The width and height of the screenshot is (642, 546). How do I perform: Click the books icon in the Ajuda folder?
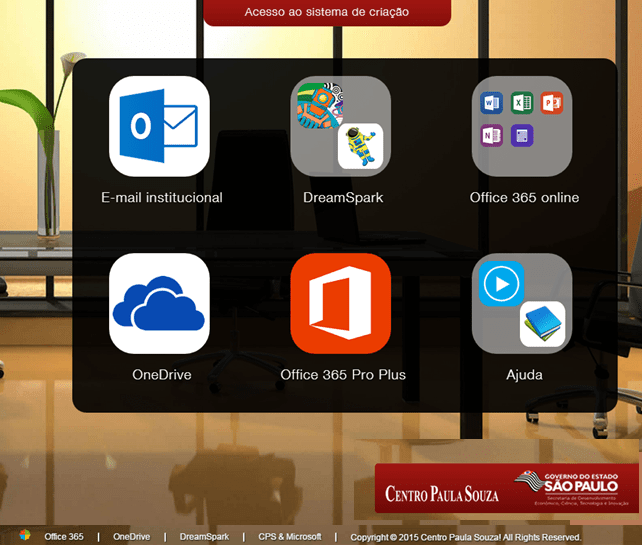pos(542,324)
